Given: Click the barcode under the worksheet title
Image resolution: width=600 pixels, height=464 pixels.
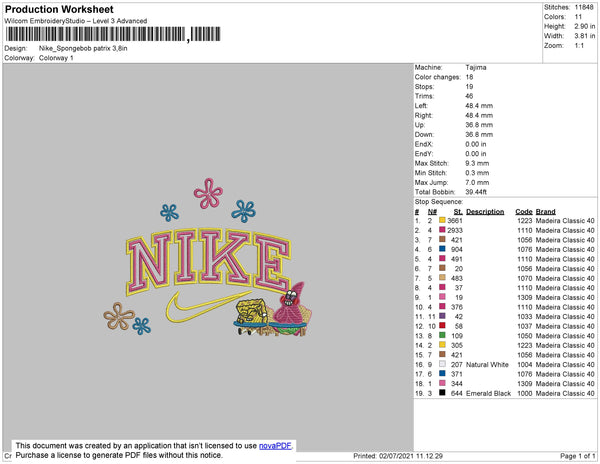Looking at the screenshot, I should (113, 34).
